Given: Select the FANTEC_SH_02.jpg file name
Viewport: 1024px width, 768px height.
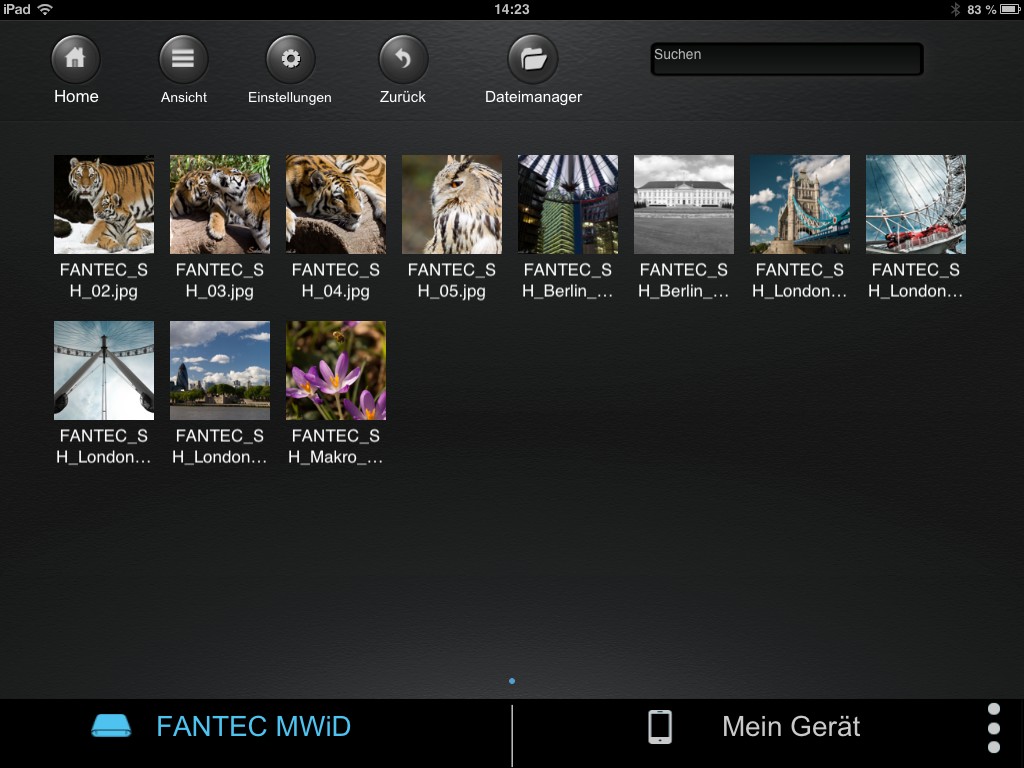Looking at the screenshot, I should pyautogui.click(x=104, y=280).
